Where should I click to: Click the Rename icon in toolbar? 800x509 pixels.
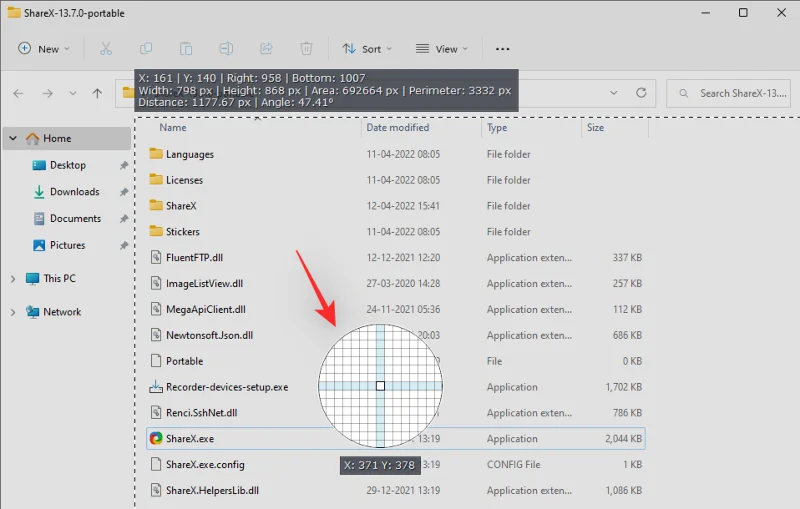point(226,49)
